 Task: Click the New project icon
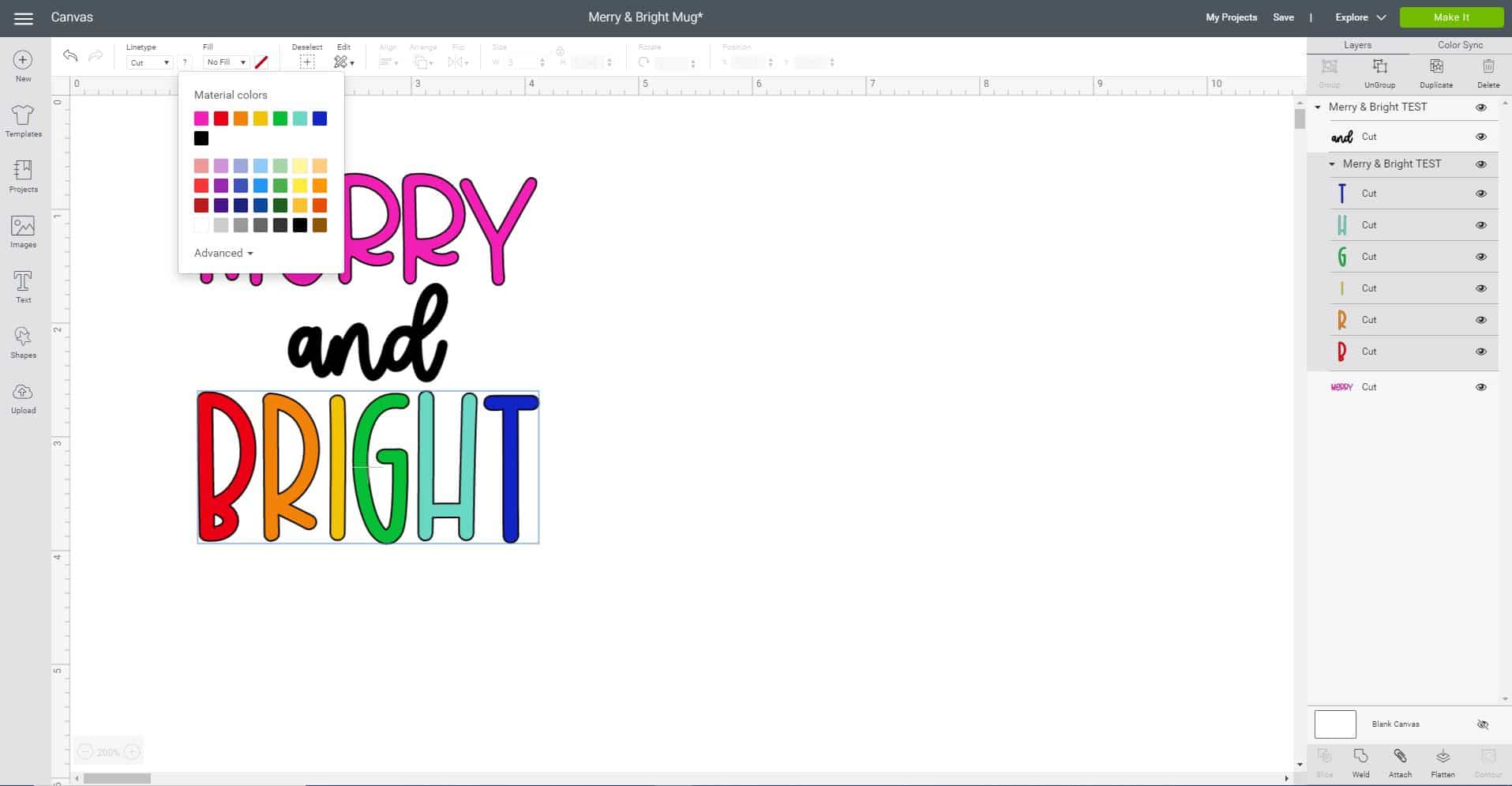tap(23, 60)
